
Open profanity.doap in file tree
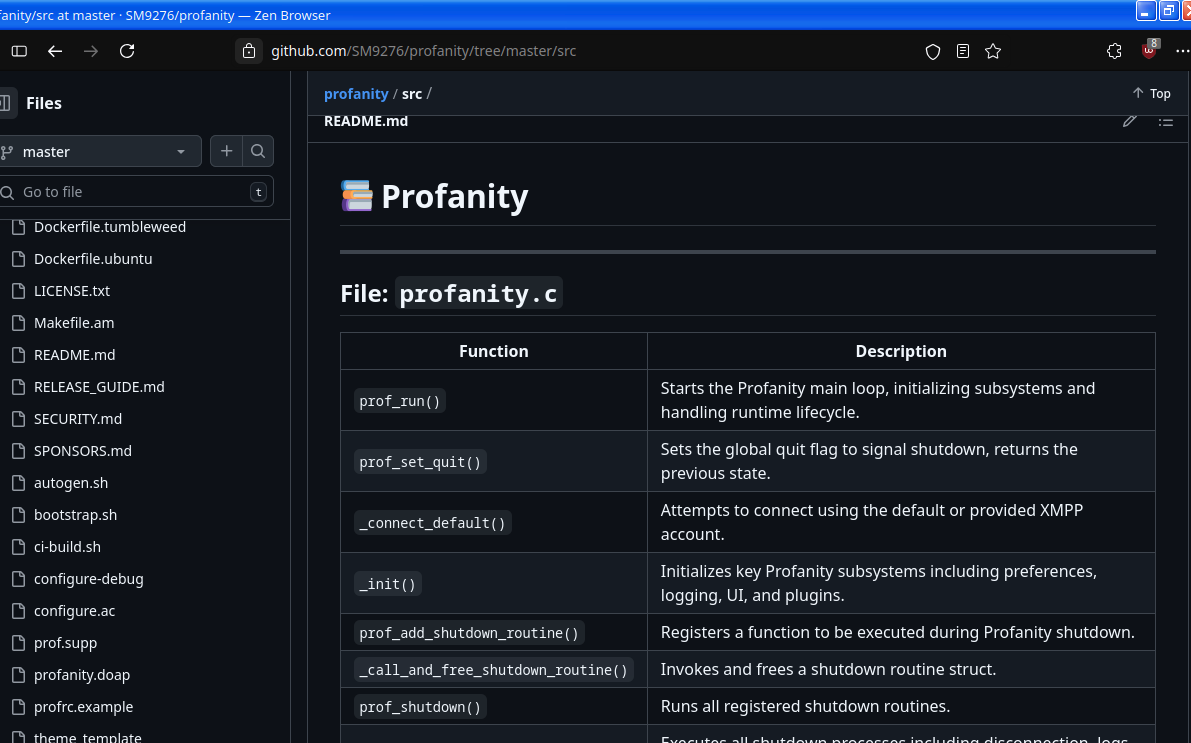82,674
